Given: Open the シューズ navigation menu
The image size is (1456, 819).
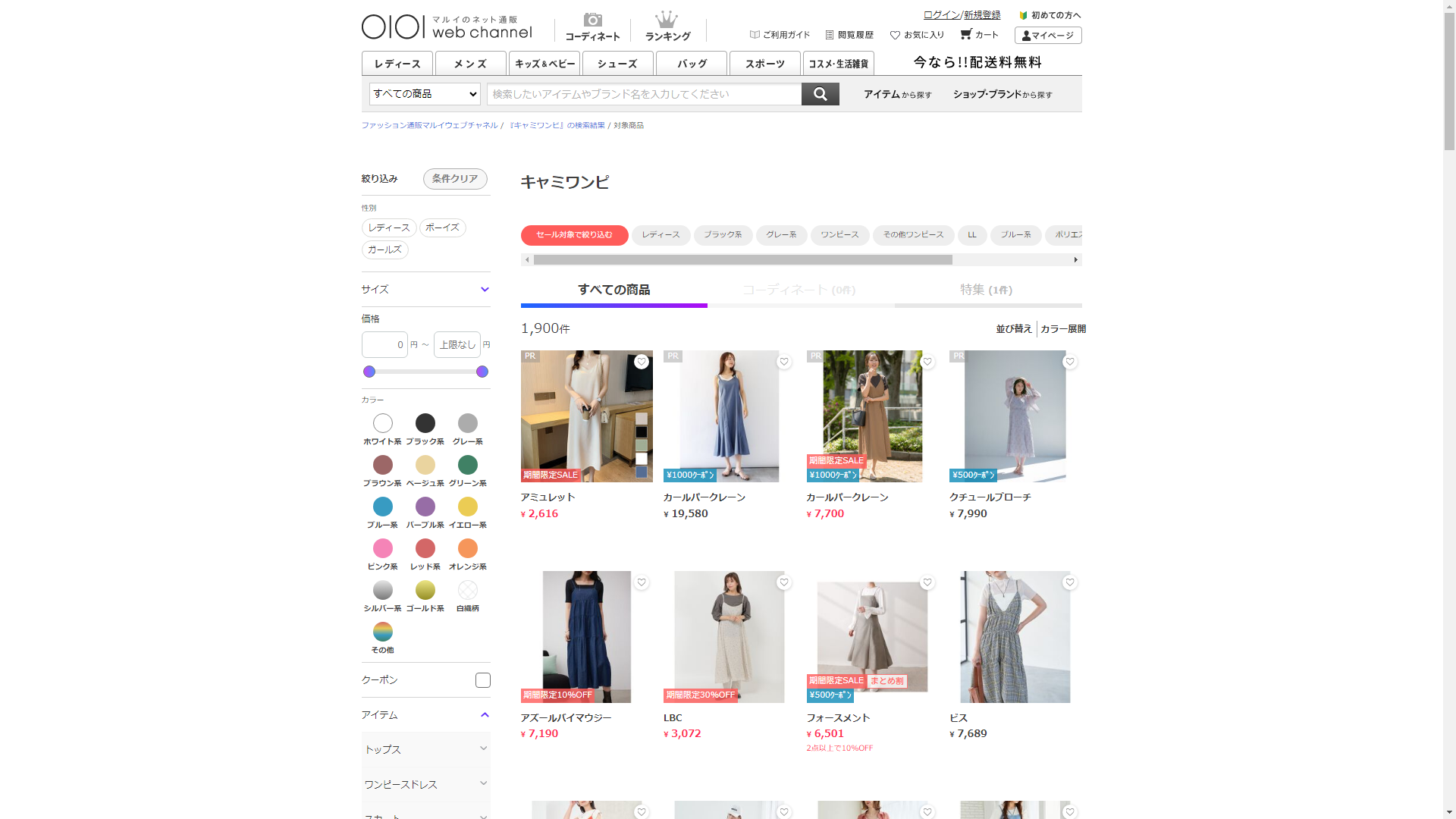Looking at the screenshot, I should point(617,64).
